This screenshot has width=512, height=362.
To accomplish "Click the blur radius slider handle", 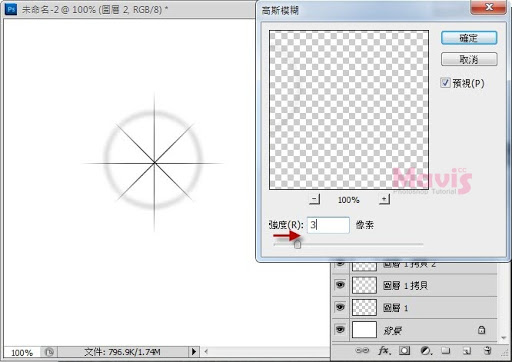I will pyautogui.click(x=297, y=245).
